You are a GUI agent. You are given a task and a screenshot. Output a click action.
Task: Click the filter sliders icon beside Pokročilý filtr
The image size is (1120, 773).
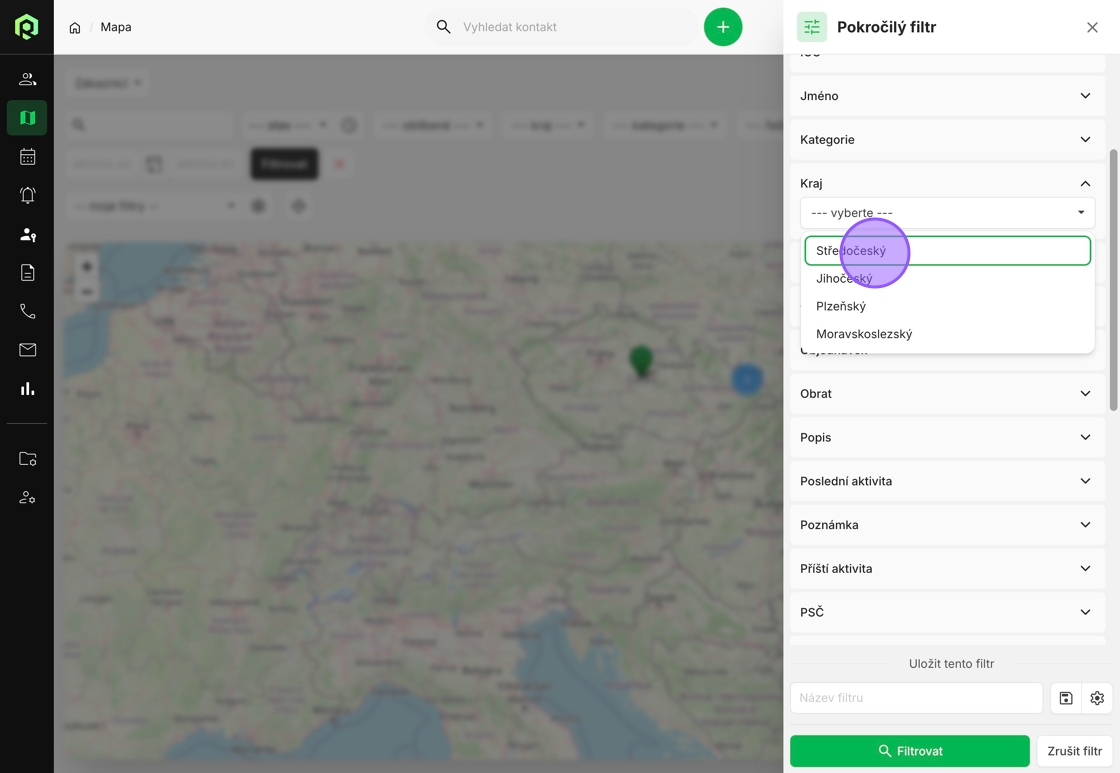pyautogui.click(x=812, y=27)
